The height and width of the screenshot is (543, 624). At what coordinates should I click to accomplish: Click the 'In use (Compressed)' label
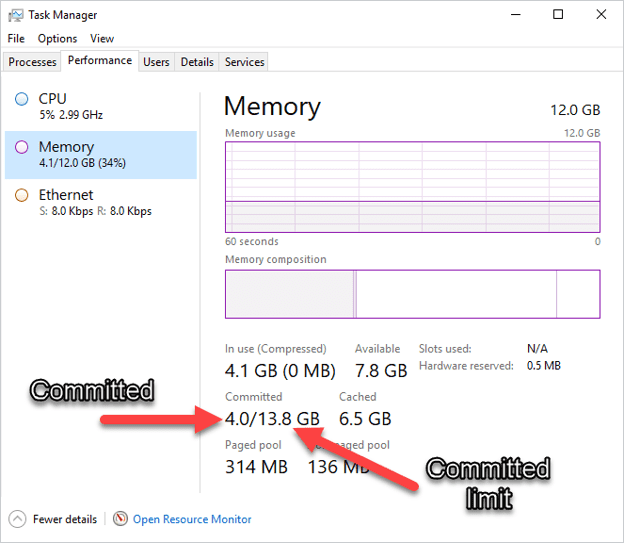click(x=275, y=349)
